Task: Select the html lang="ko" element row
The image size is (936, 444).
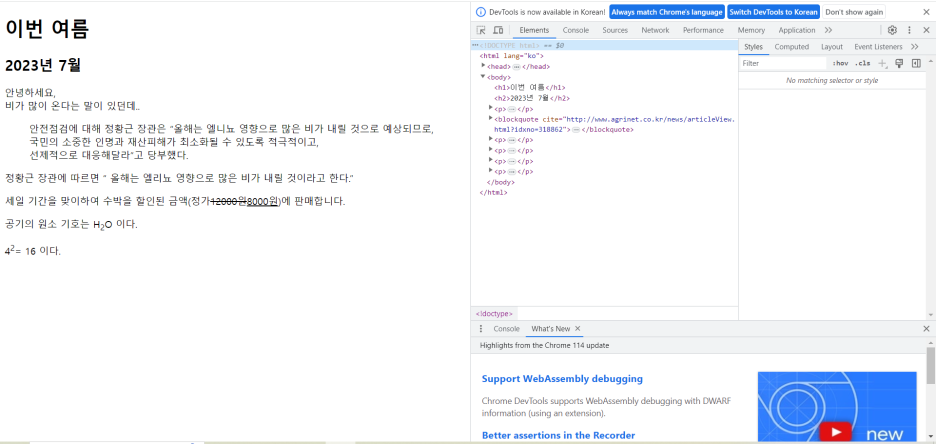Action: (x=512, y=56)
